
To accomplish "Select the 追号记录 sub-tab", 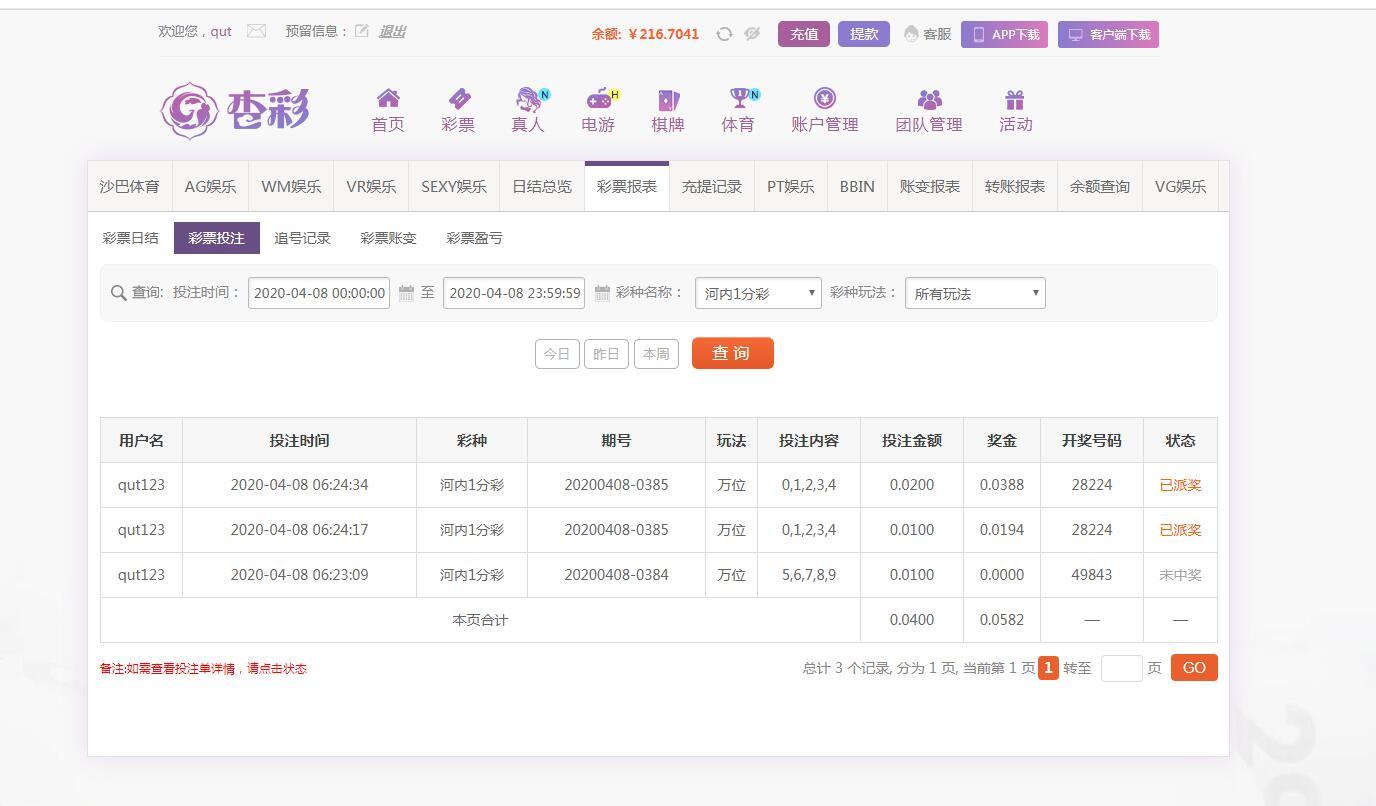I will (x=302, y=238).
